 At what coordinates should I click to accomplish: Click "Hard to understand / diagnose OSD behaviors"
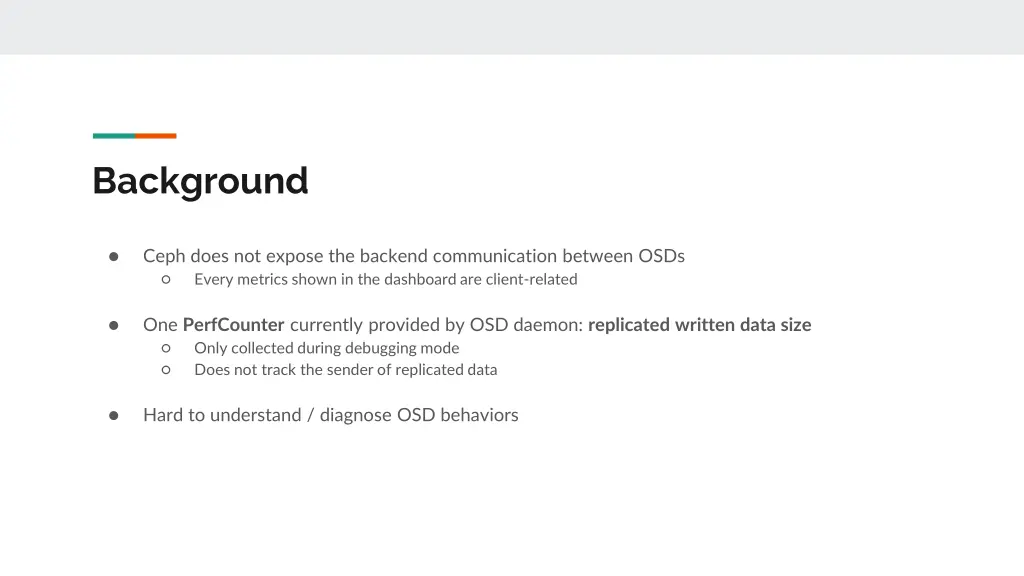[x=330, y=415]
